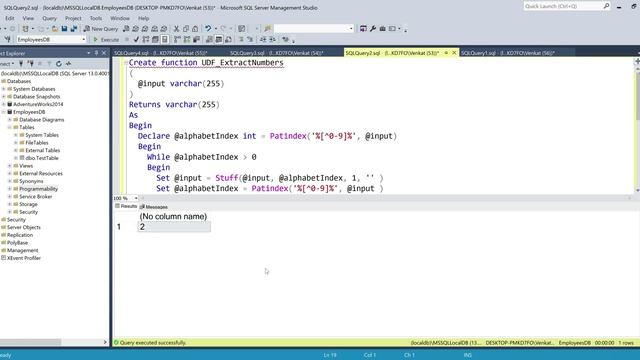Collapse the EmployeesDB database node
640x360 pixels.
click(x=4, y=112)
